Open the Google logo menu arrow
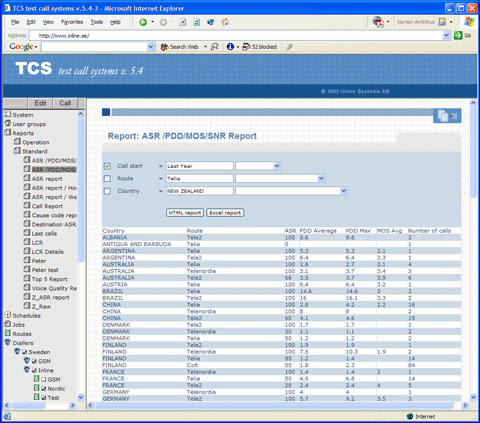The image size is (480, 423). 36,47
